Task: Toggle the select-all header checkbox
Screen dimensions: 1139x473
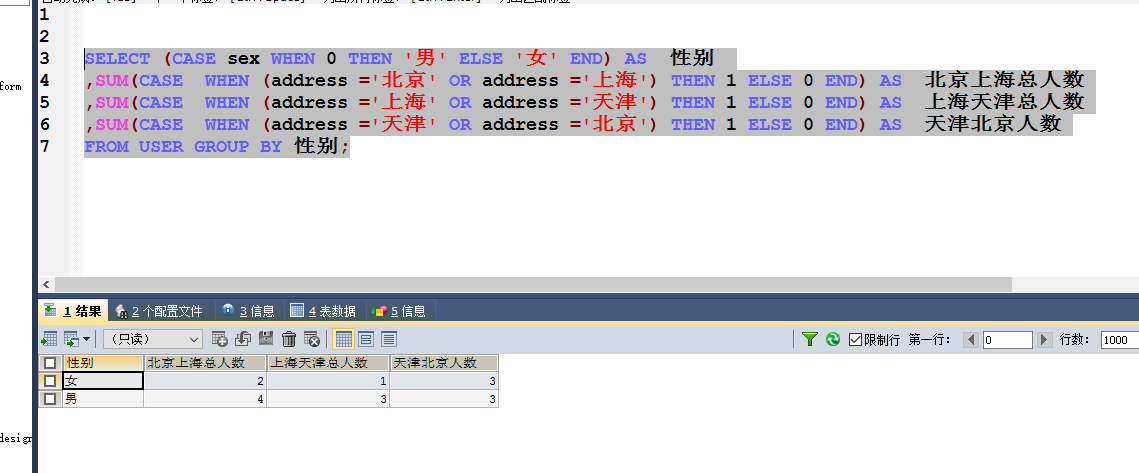Action: pos(49,363)
